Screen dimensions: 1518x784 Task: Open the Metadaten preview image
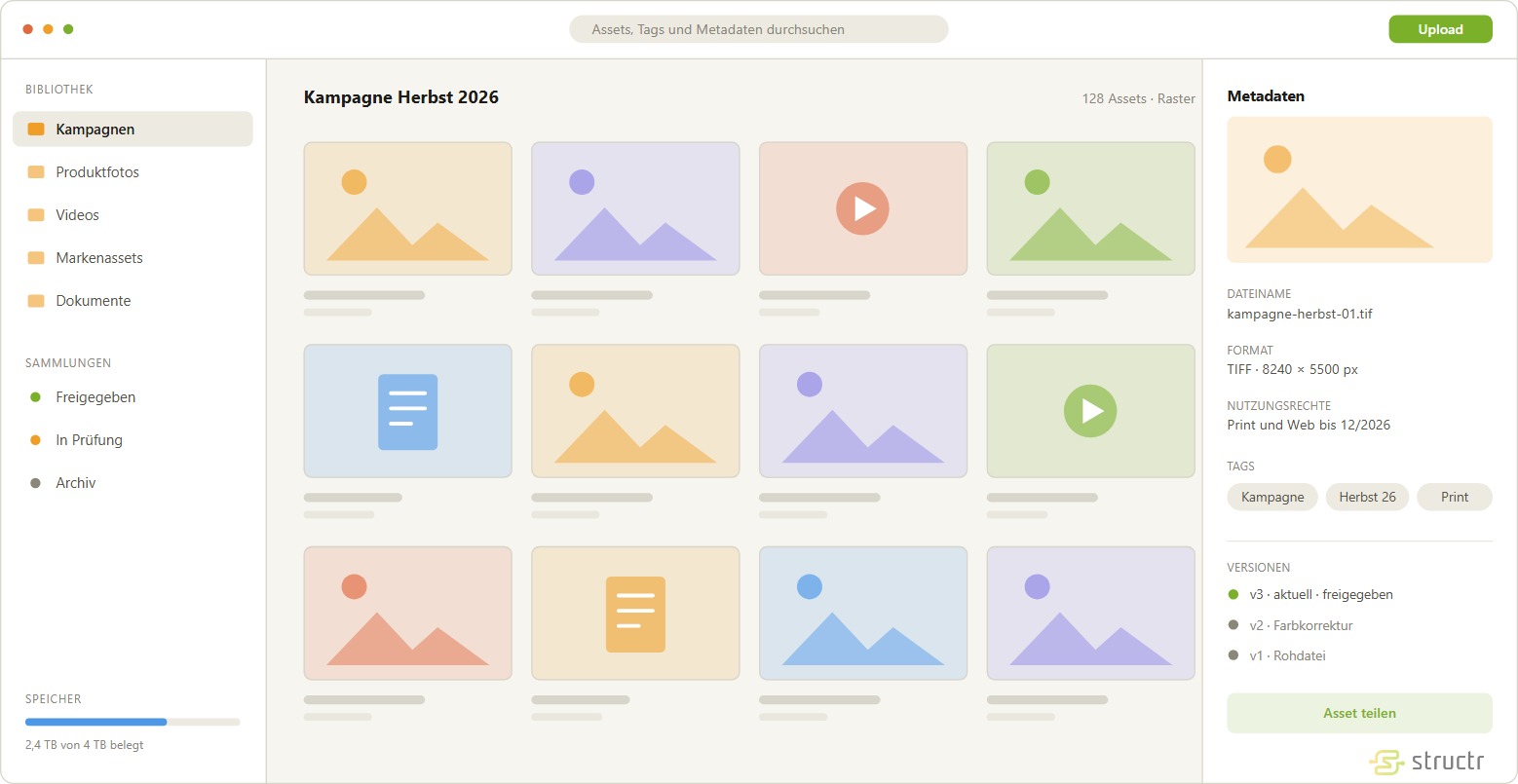1359,190
